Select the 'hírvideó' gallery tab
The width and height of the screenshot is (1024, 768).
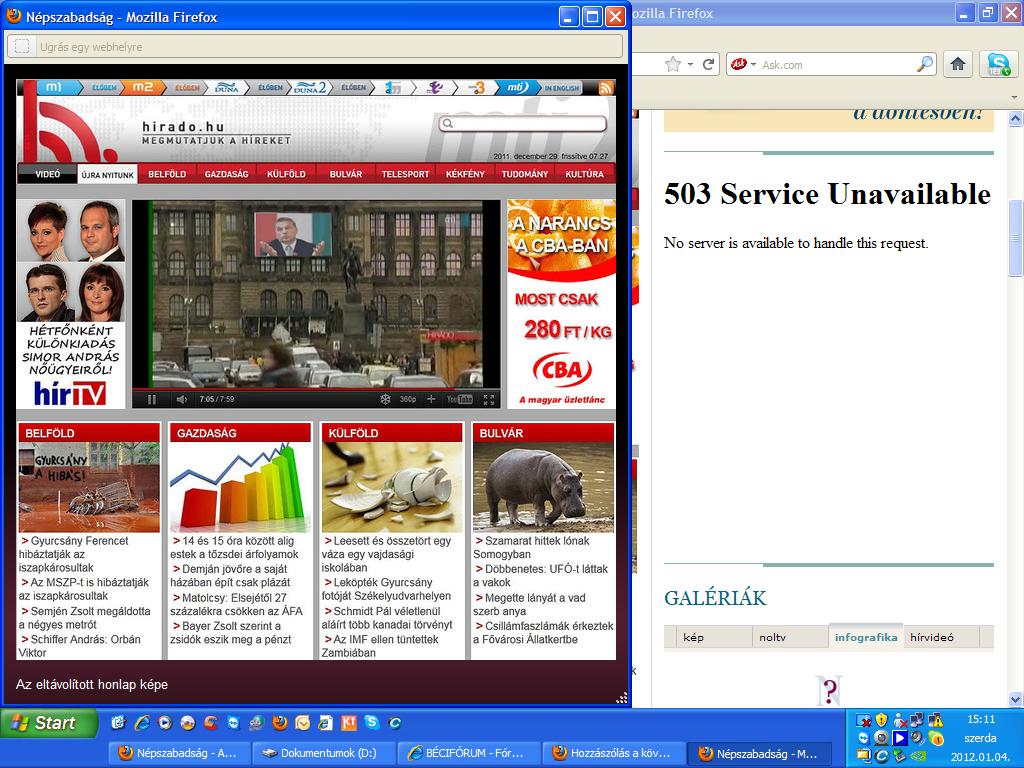pos(932,637)
